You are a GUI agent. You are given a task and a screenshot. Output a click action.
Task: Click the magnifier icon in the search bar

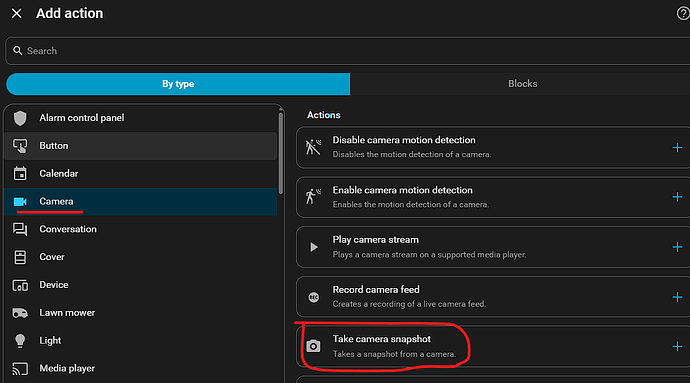coord(18,51)
